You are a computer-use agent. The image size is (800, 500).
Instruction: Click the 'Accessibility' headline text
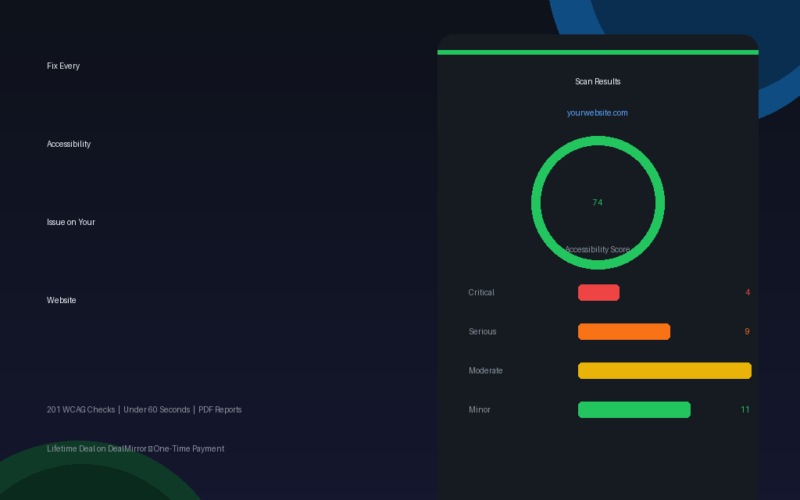(68, 144)
